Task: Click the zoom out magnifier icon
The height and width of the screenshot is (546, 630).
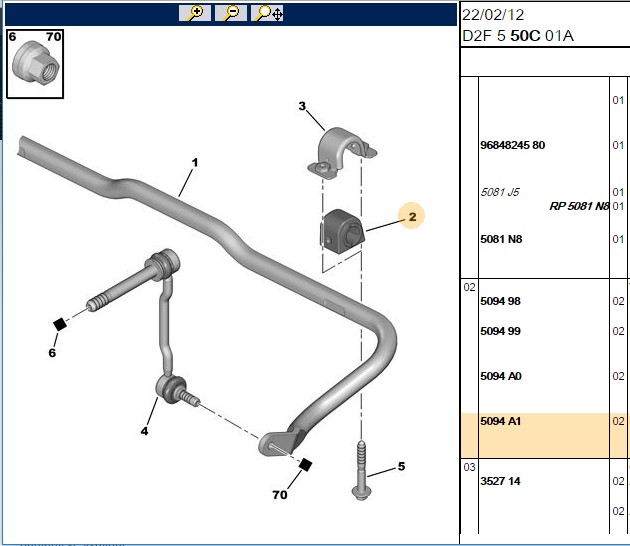Action: coord(231,13)
